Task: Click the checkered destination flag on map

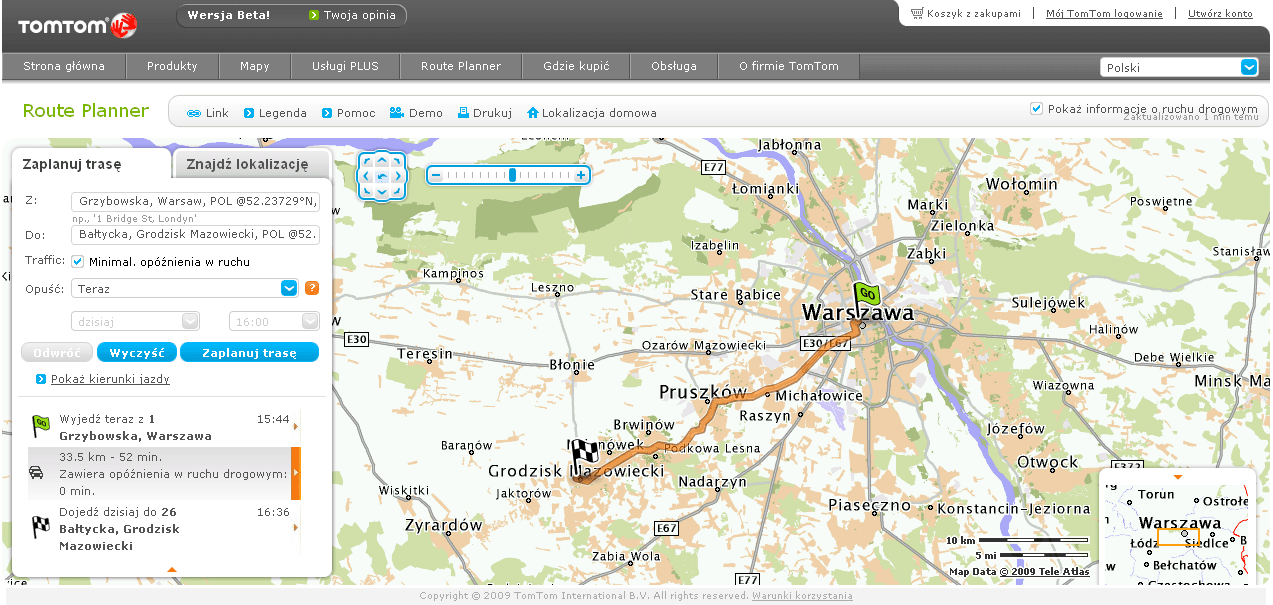Action: coord(583,456)
